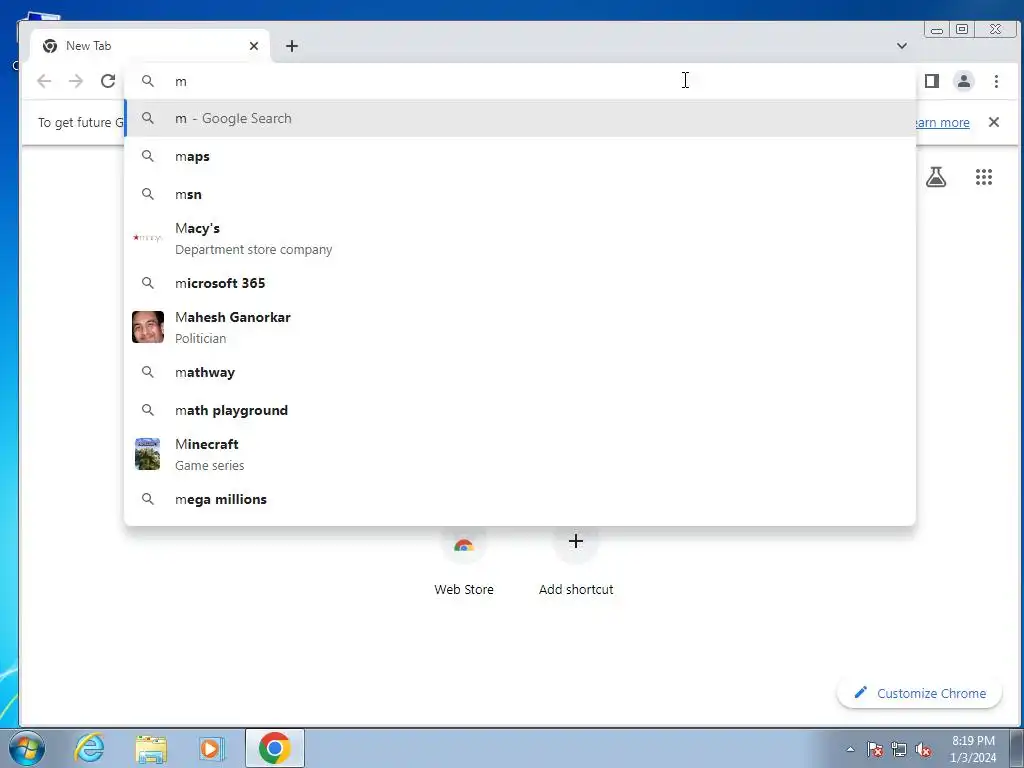Open Customize Chrome
The width and height of the screenshot is (1024, 768).
pyautogui.click(x=920, y=694)
